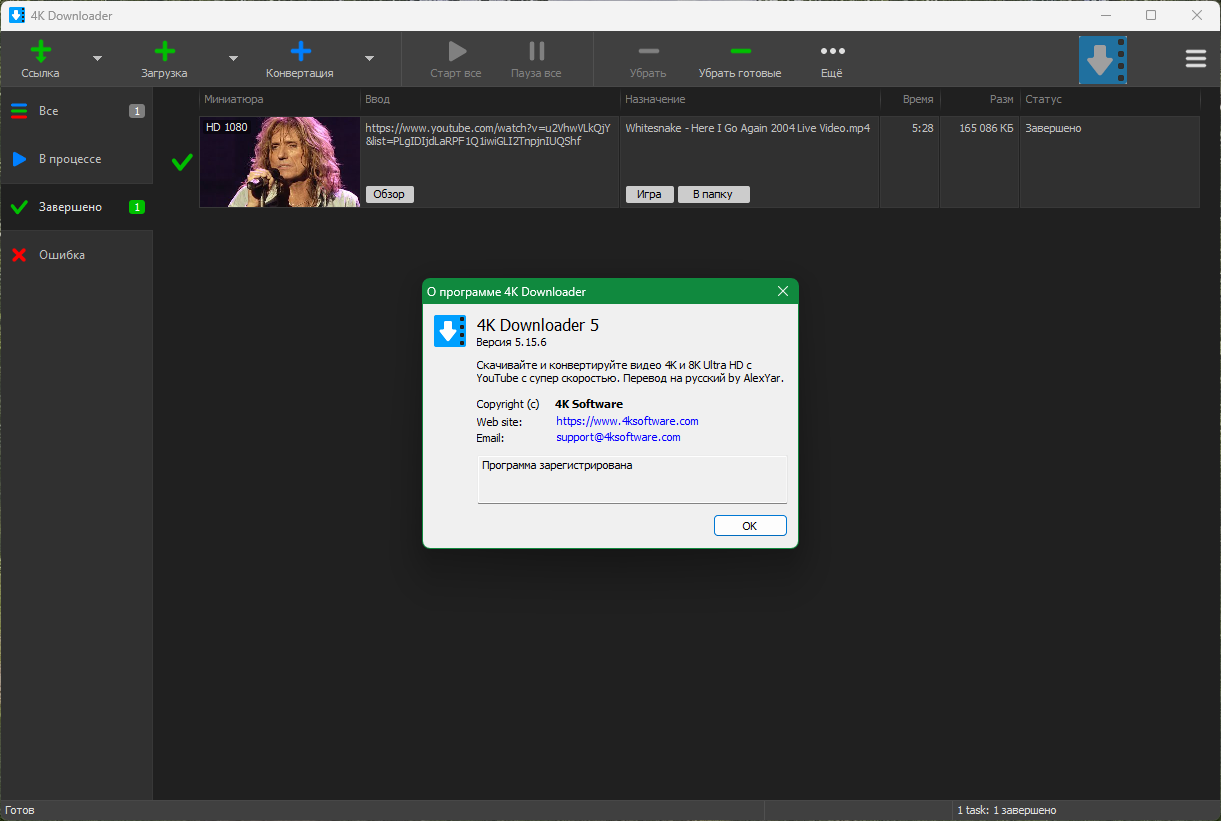Open the download location via В папку

click(713, 194)
